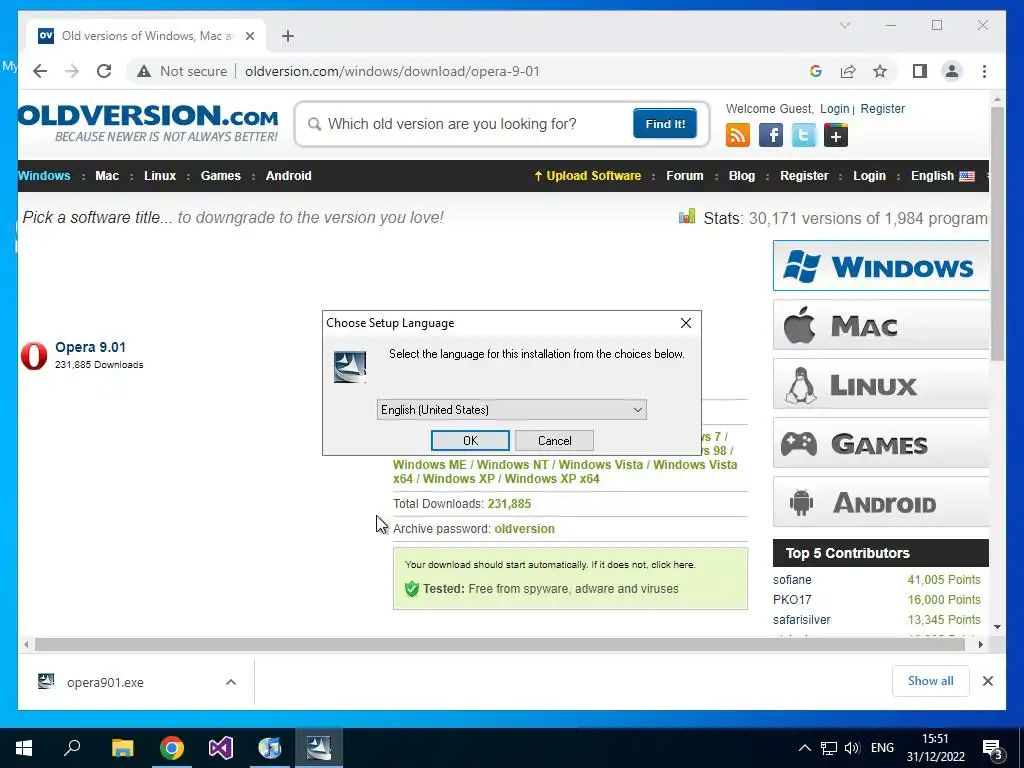Click the installer icon in taskbar
The image size is (1024, 768).
point(319,748)
